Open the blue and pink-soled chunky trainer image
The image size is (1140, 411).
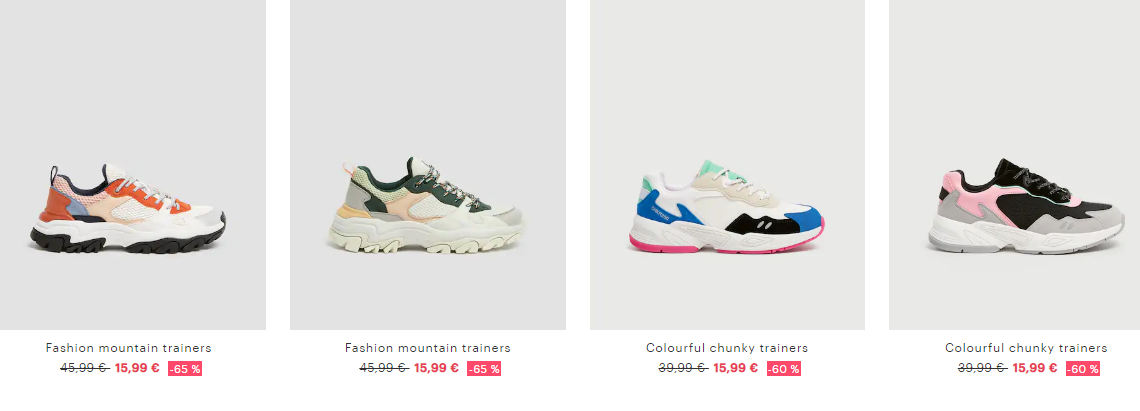click(x=727, y=164)
